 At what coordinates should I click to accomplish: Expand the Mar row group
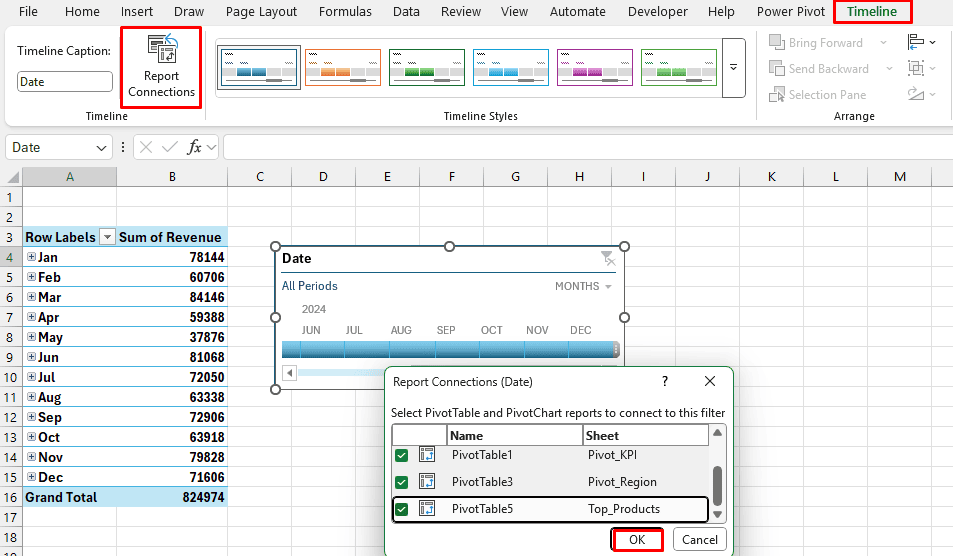coord(31,297)
